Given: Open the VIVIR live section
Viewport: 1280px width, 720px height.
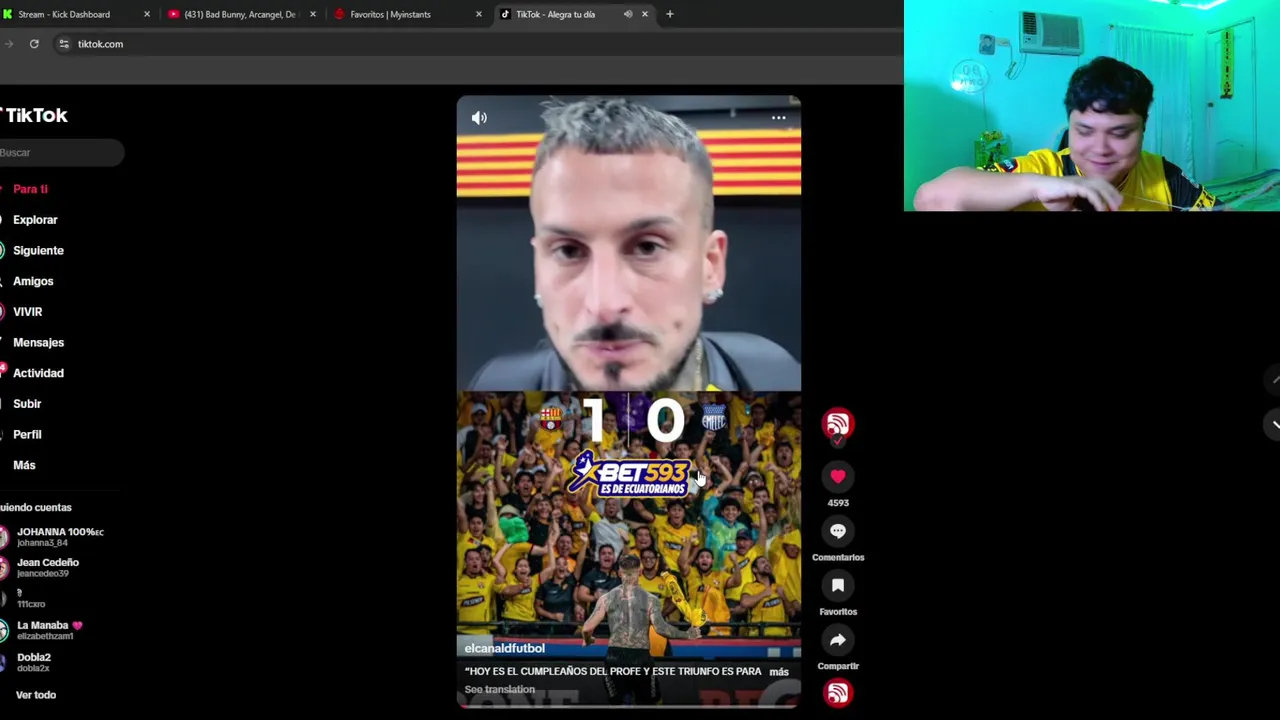Looking at the screenshot, I should [x=27, y=312].
